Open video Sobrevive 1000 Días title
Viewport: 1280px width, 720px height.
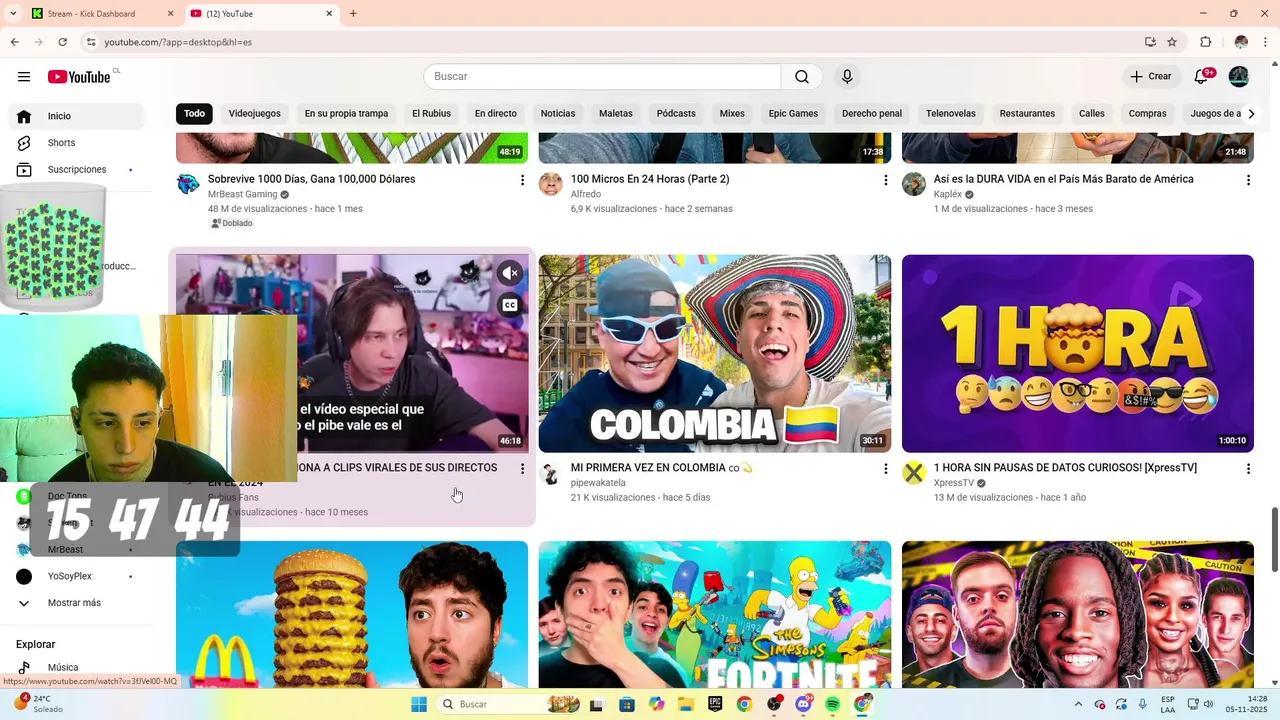point(311,179)
